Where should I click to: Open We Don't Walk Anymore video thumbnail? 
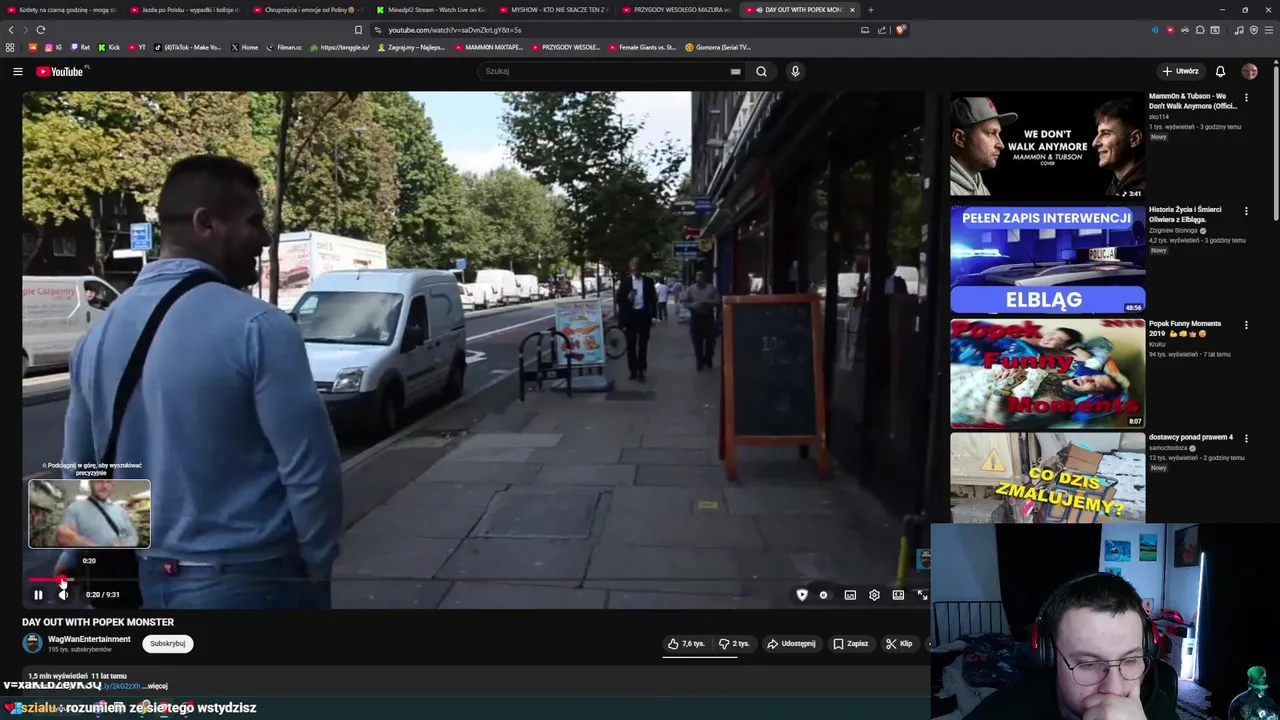coord(1047,145)
